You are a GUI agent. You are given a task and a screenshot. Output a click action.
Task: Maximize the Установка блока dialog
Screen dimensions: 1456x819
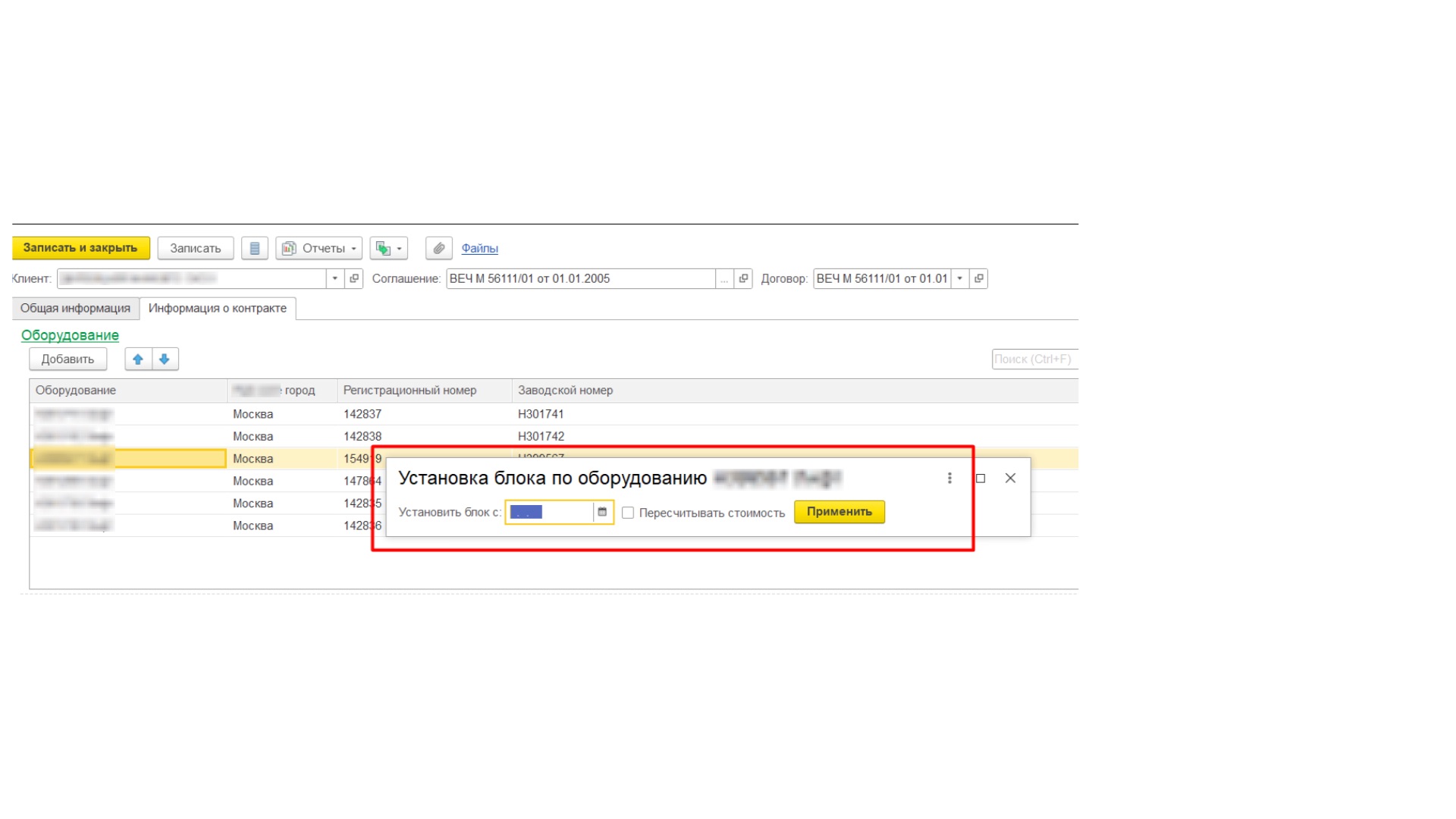[981, 478]
